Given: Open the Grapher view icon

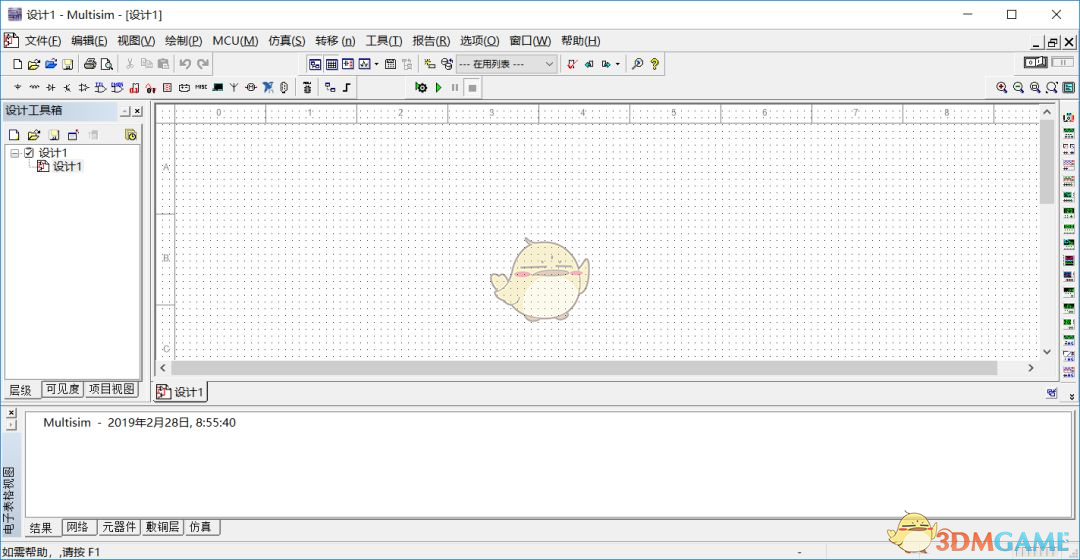Looking at the screenshot, I should click(x=364, y=64).
